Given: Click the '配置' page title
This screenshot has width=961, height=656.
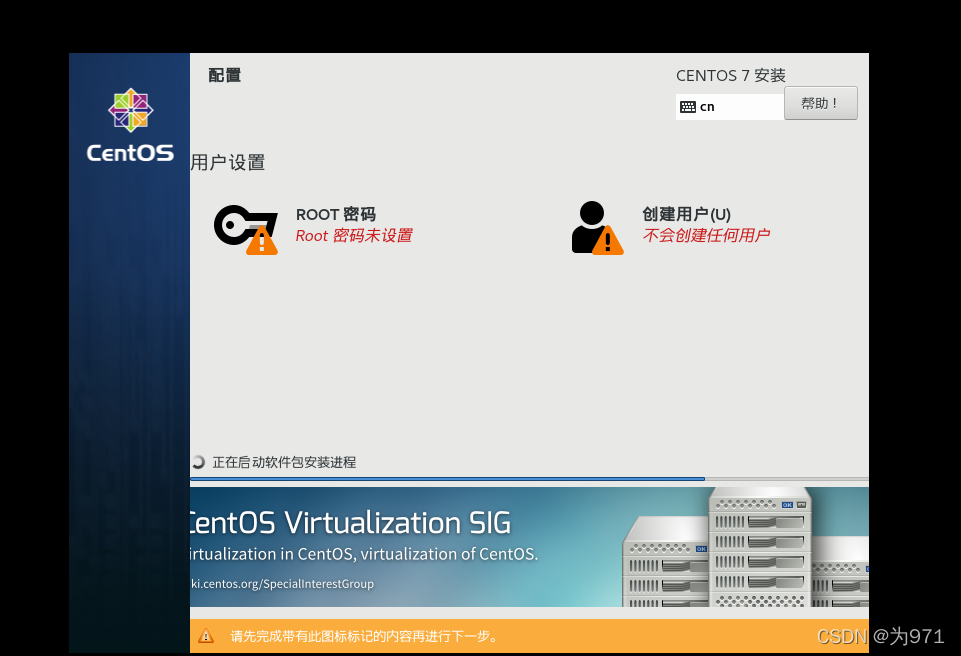Looking at the screenshot, I should 225,75.
